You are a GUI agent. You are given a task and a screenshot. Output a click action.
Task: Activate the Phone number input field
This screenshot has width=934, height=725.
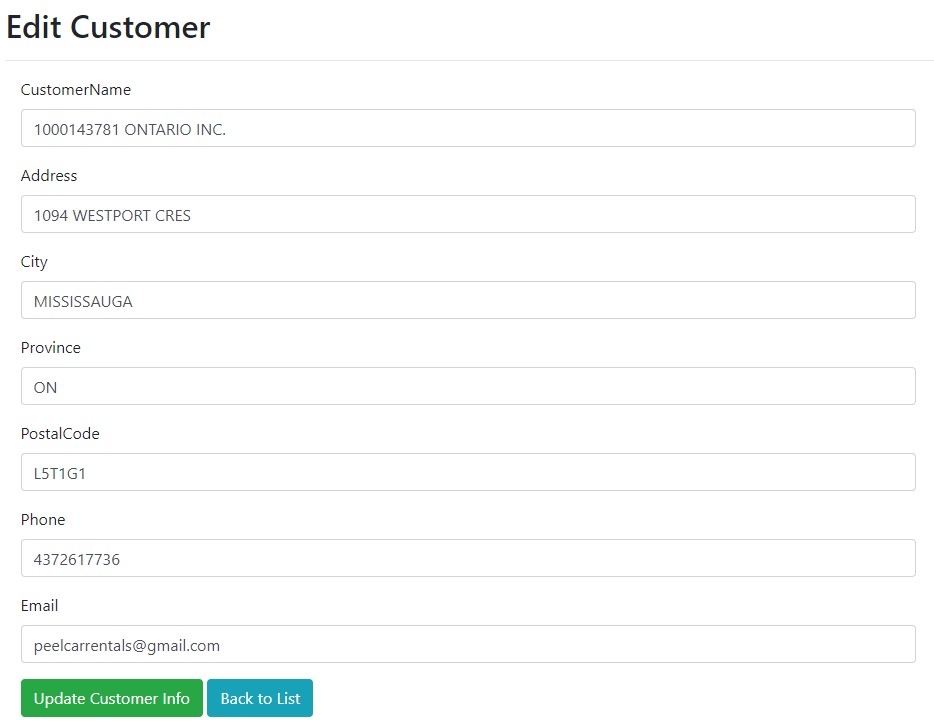click(x=468, y=558)
